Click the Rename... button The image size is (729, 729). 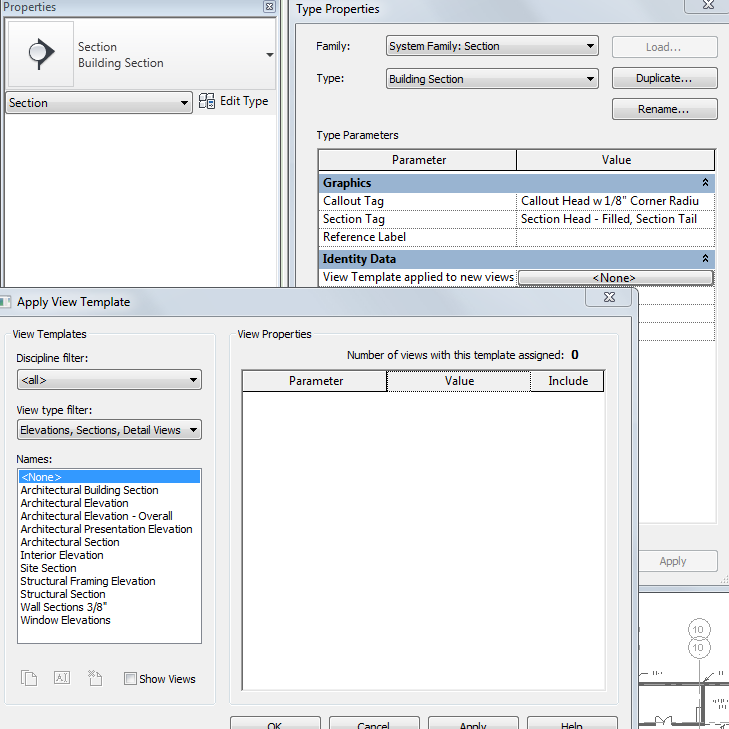click(664, 109)
